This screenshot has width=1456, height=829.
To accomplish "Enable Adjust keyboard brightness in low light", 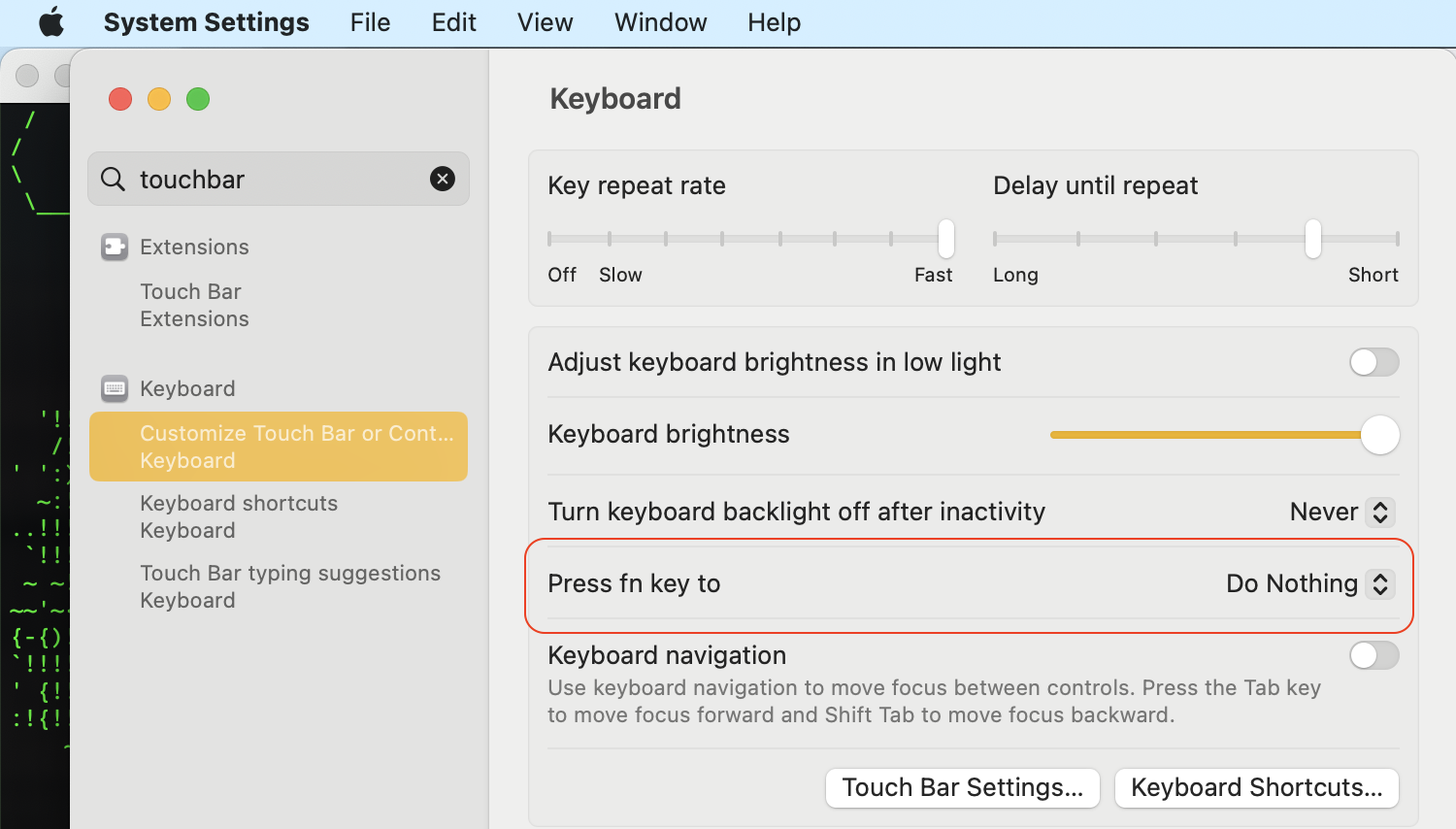I will [1373, 362].
